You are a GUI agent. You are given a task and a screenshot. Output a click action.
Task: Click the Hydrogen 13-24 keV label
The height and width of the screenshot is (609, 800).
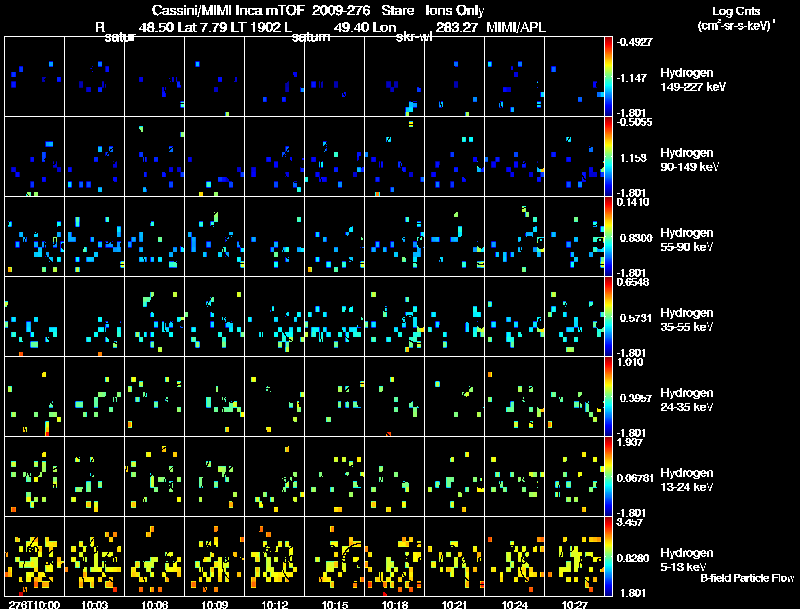(686, 480)
